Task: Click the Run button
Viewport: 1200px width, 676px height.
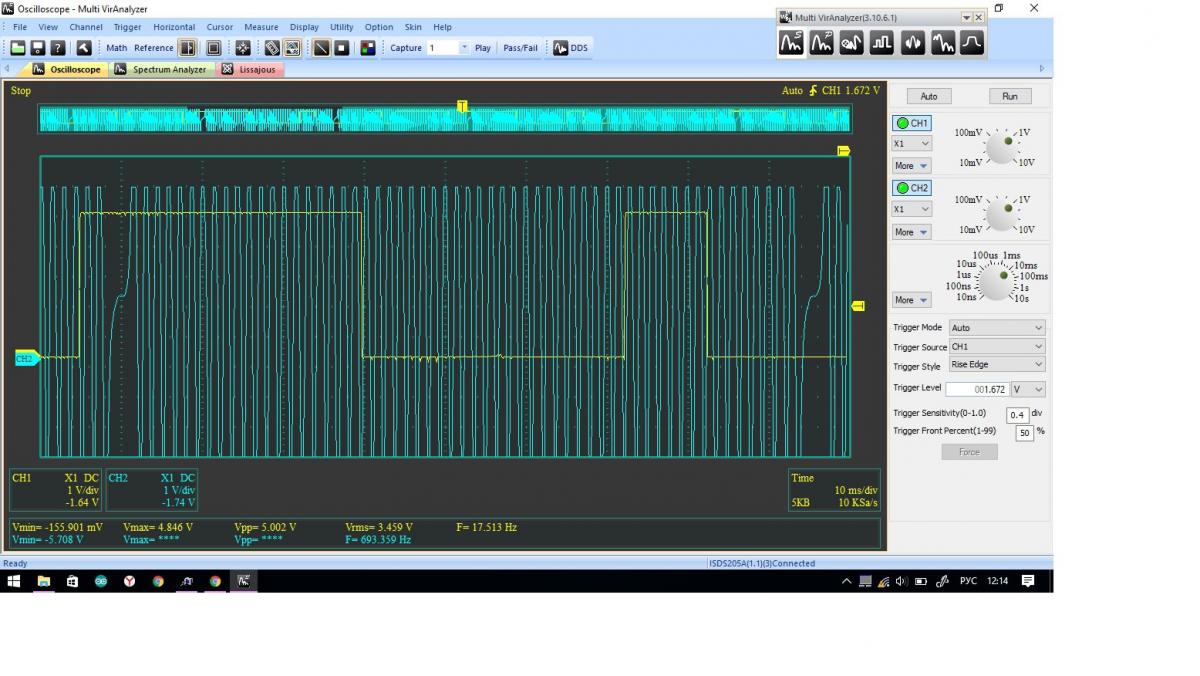Action: point(1010,96)
